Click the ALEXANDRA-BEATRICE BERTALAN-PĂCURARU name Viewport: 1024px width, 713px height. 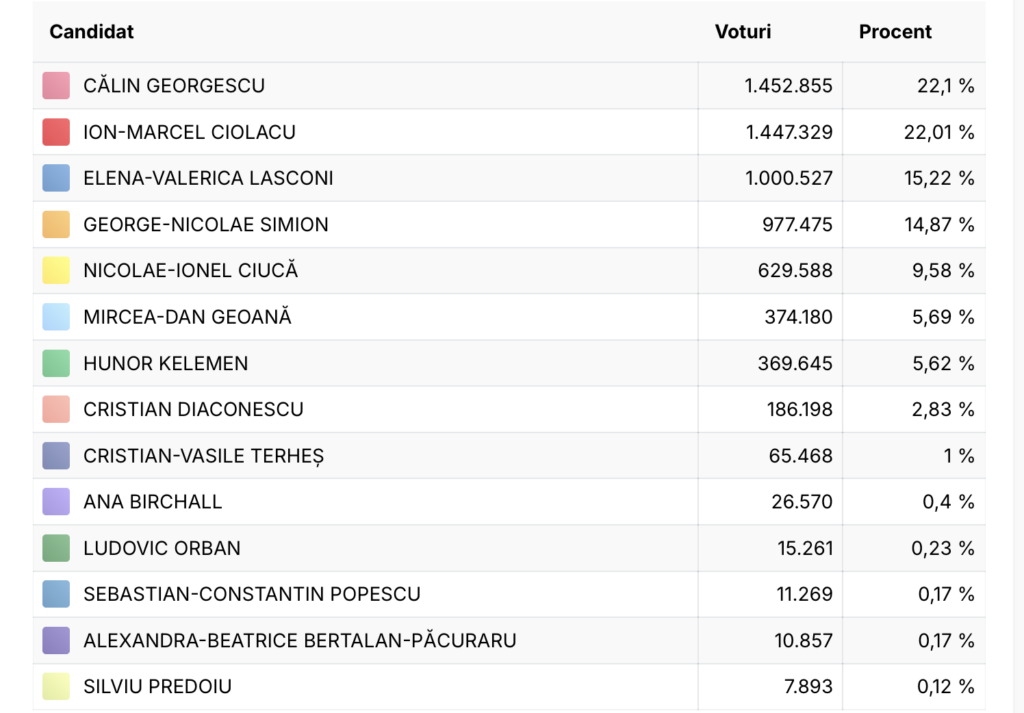coord(300,641)
